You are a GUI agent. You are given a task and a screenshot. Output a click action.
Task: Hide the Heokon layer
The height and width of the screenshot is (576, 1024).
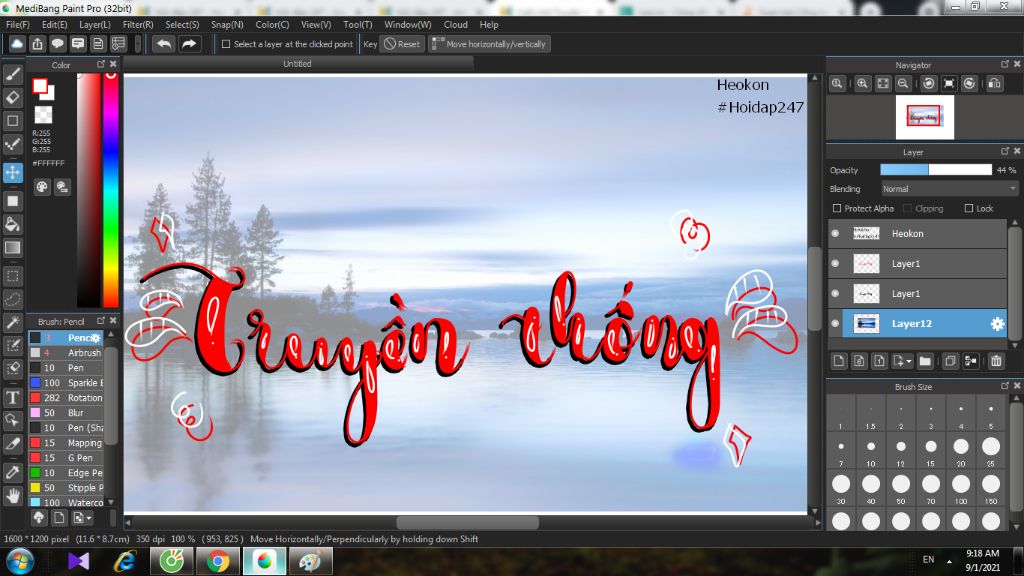coord(835,233)
